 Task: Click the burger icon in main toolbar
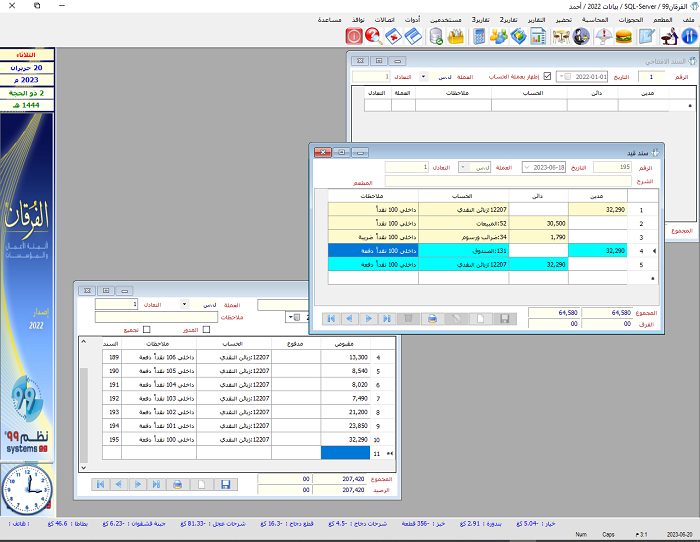click(625, 37)
